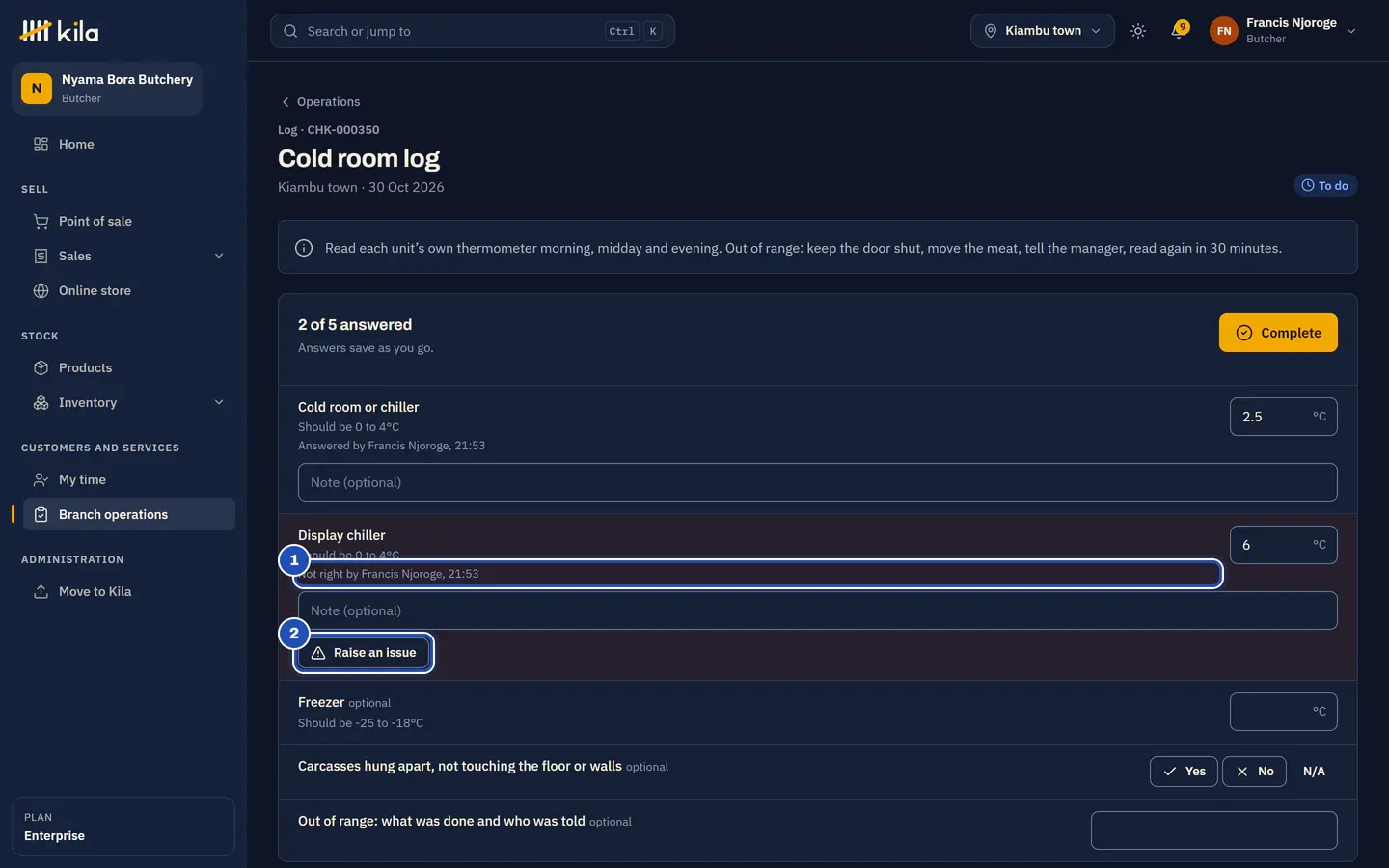Go to Branch operations
The image size is (1389, 868).
pyautogui.click(x=127, y=514)
